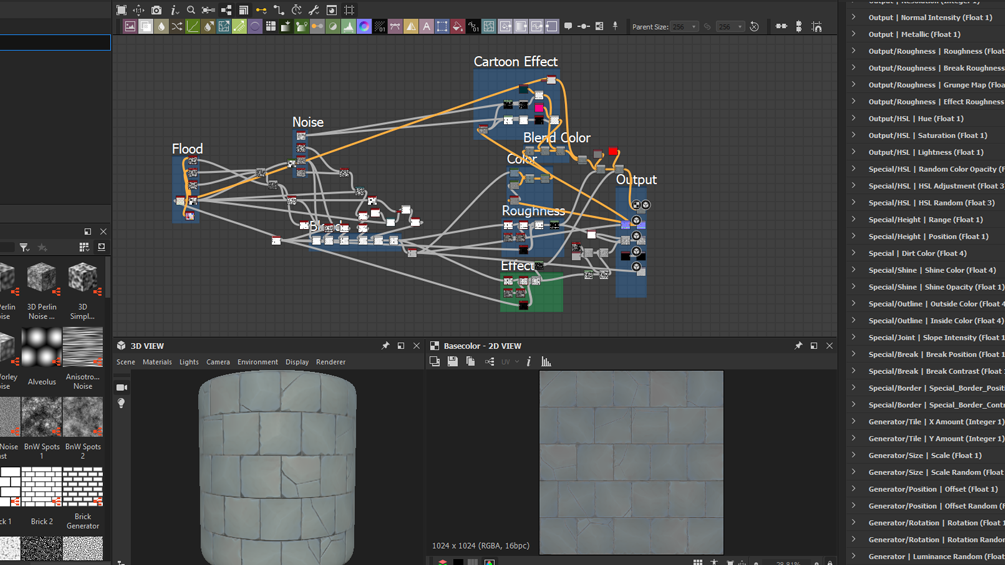Toggle the tiling grid in the 2D view
The height and width of the screenshot is (565, 1005).
coord(697,562)
